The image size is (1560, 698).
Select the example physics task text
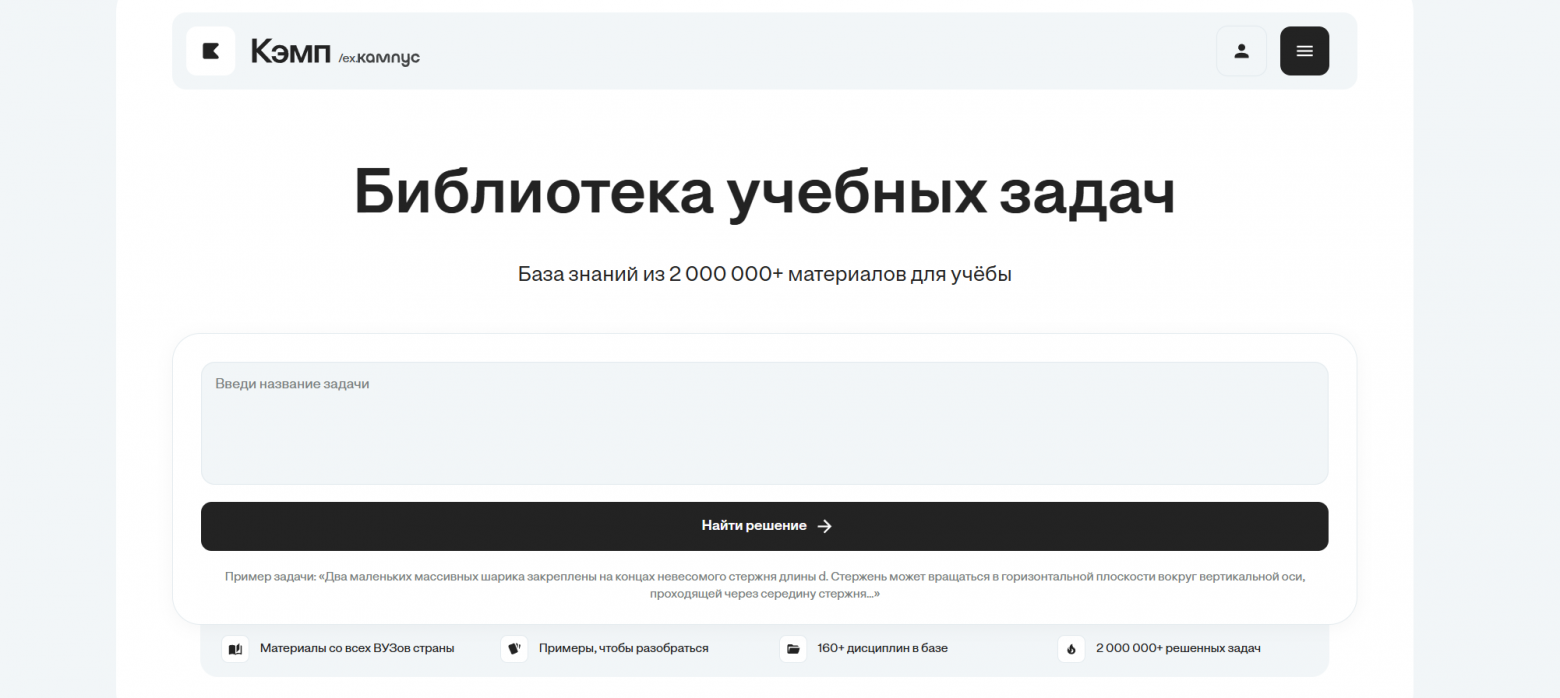[x=764, y=583]
